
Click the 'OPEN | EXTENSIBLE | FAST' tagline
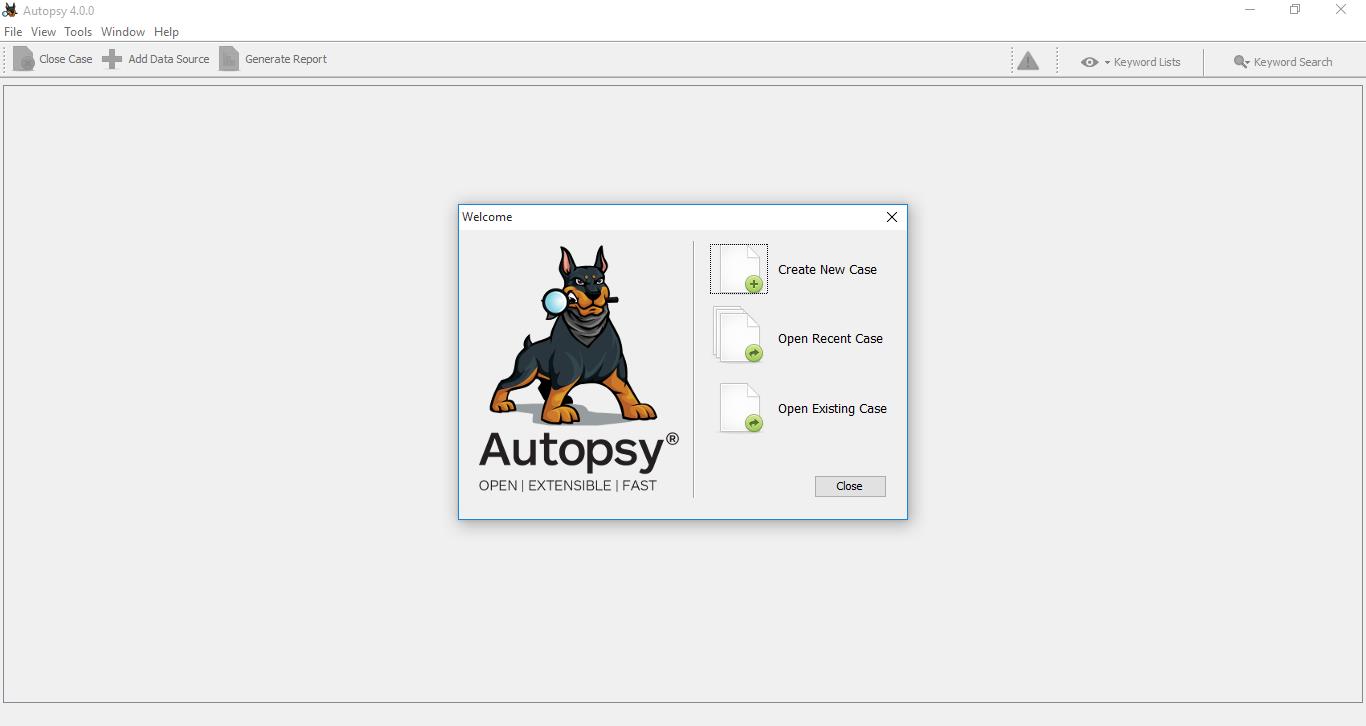(568, 486)
